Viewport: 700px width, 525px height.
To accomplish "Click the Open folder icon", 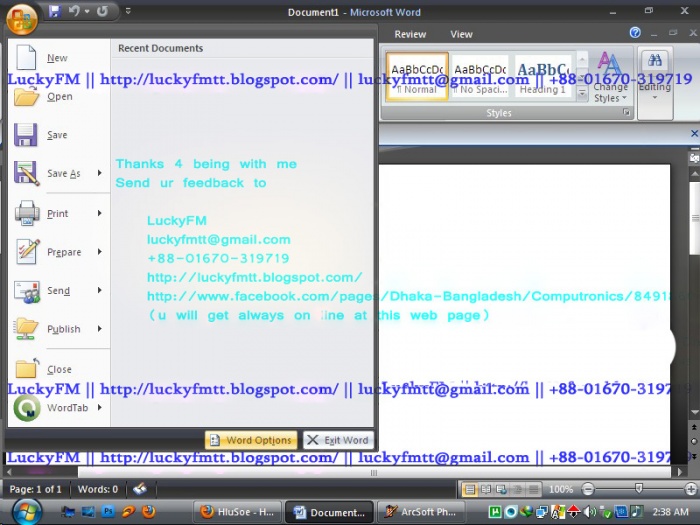I will pyautogui.click(x=27, y=96).
